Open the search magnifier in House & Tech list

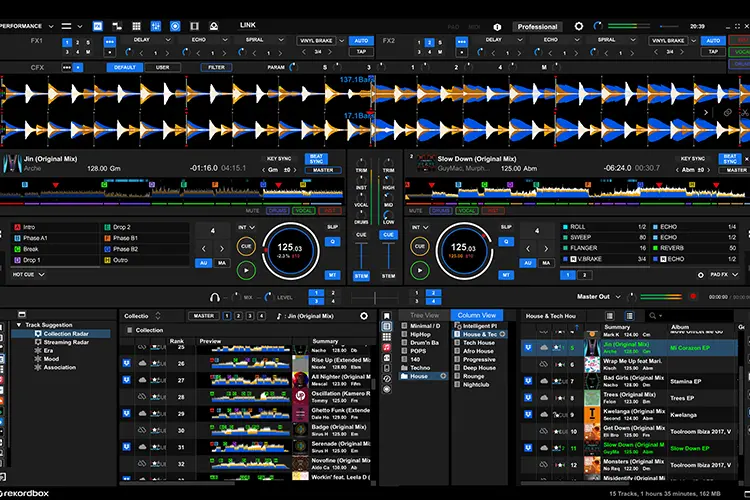(653, 316)
